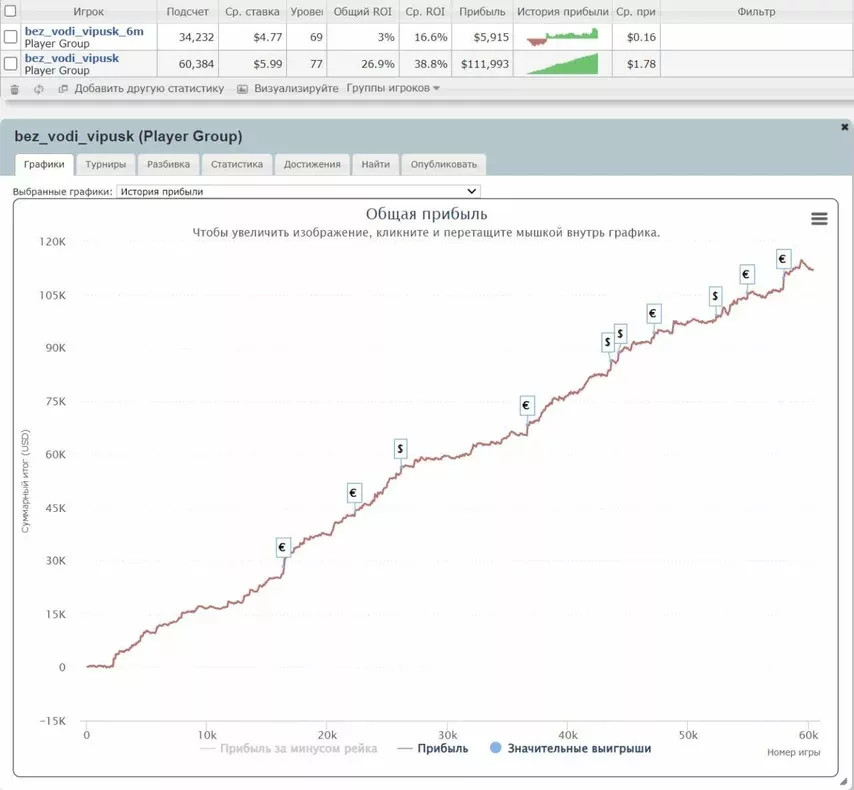The width and height of the screenshot is (854, 790).
Task: Toggle the Значительные выигрыши legend dot
Action: (x=495, y=748)
